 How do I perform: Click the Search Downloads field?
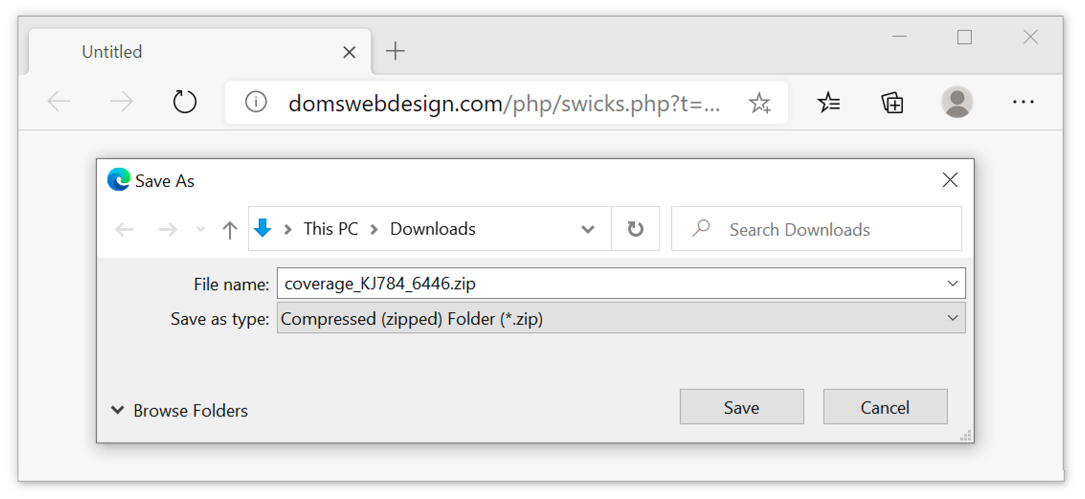pyautogui.click(x=817, y=229)
